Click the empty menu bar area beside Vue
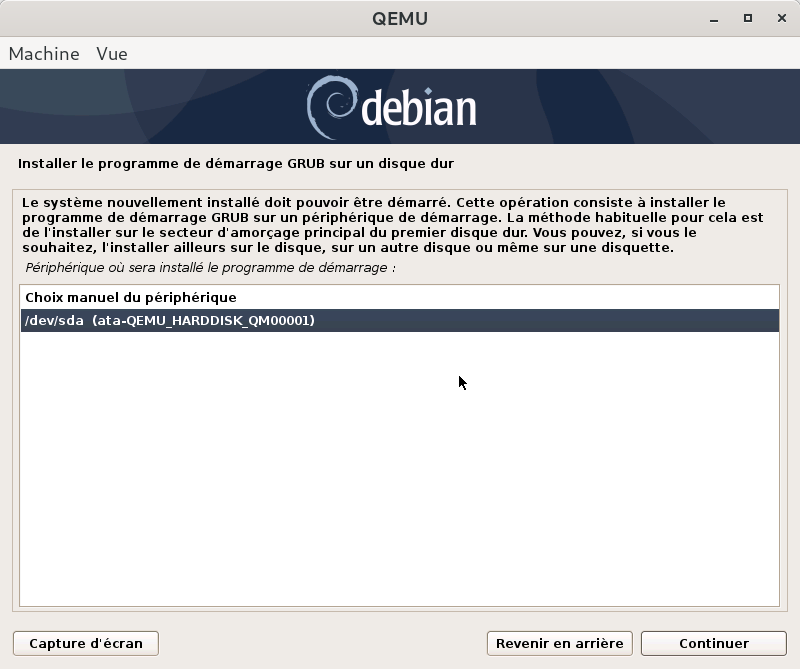The height and width of the screenshot is (669, 800). (x=450, y=54)
